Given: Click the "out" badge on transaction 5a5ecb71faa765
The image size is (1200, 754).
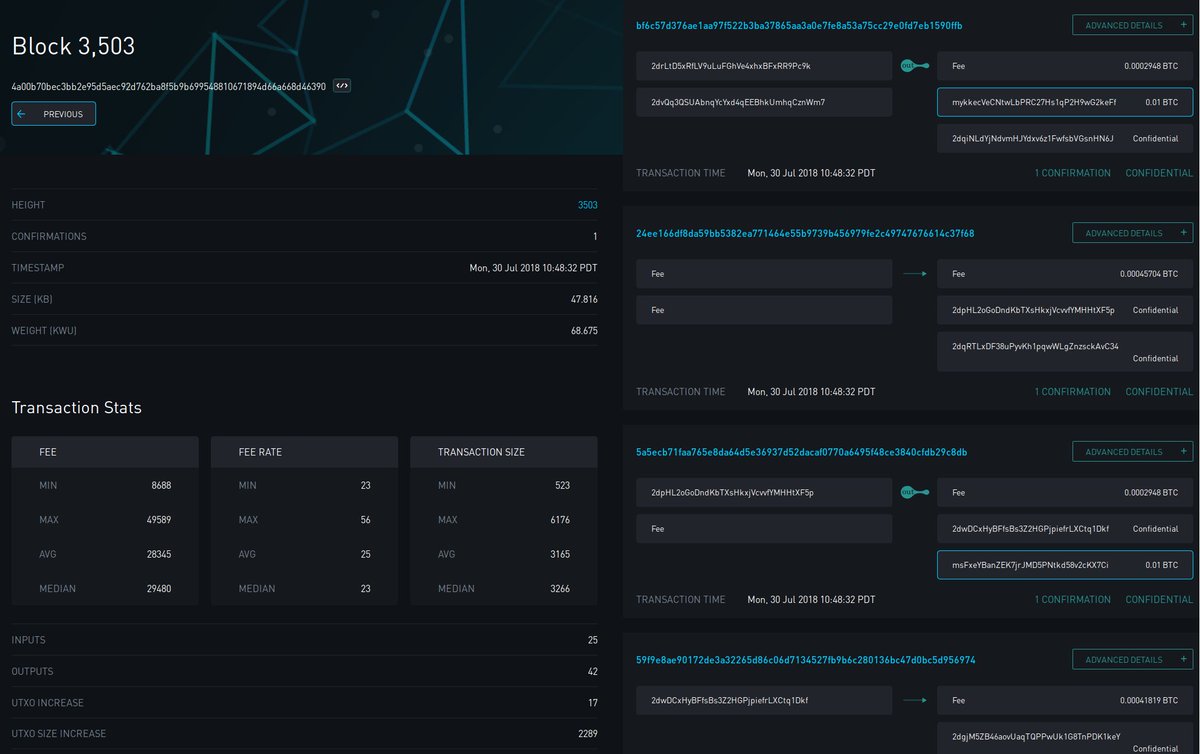Looking at the screenshot, I should (x=907, y=492).
